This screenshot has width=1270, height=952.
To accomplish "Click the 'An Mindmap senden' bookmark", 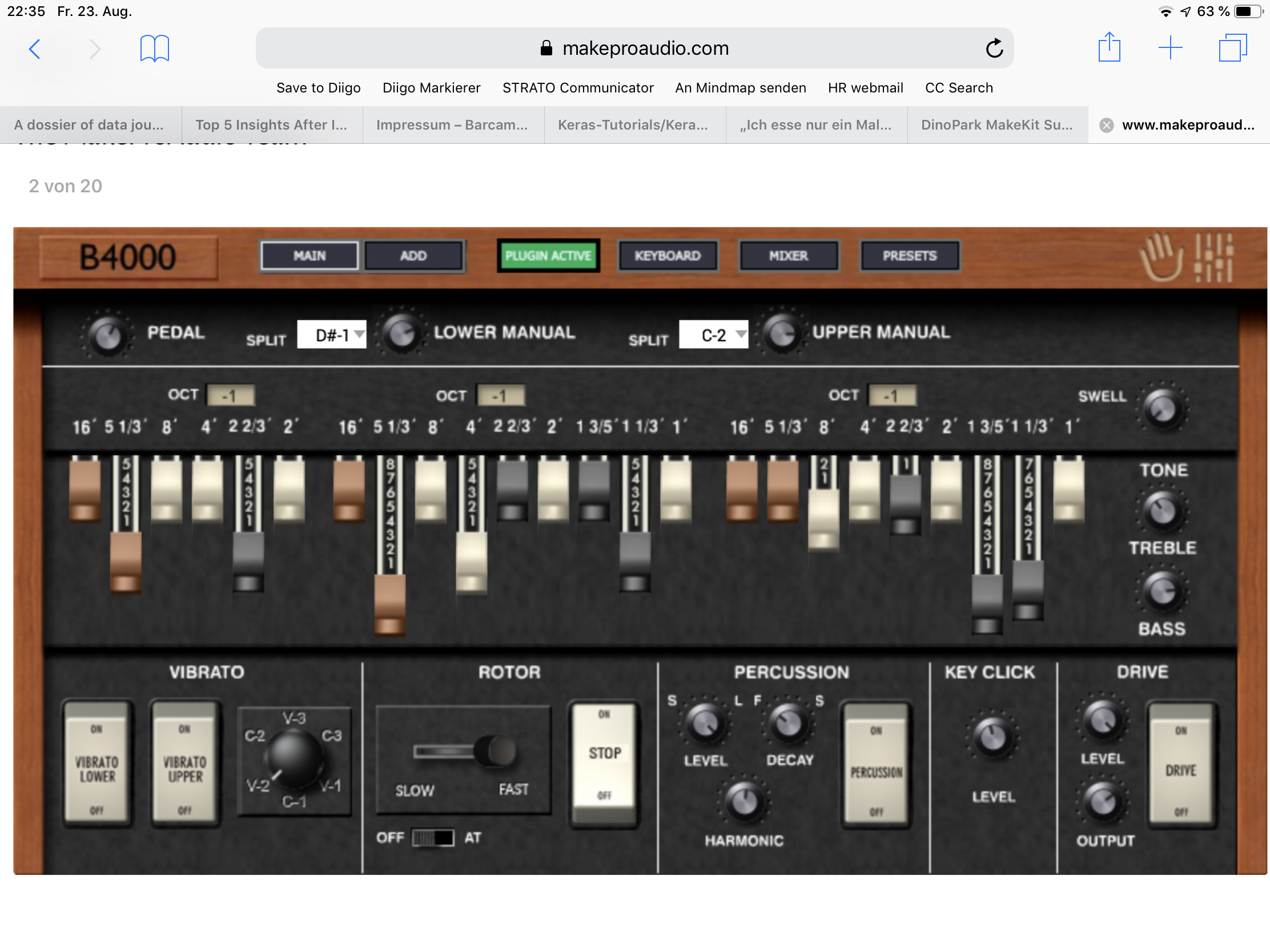I will coord(741,88).
